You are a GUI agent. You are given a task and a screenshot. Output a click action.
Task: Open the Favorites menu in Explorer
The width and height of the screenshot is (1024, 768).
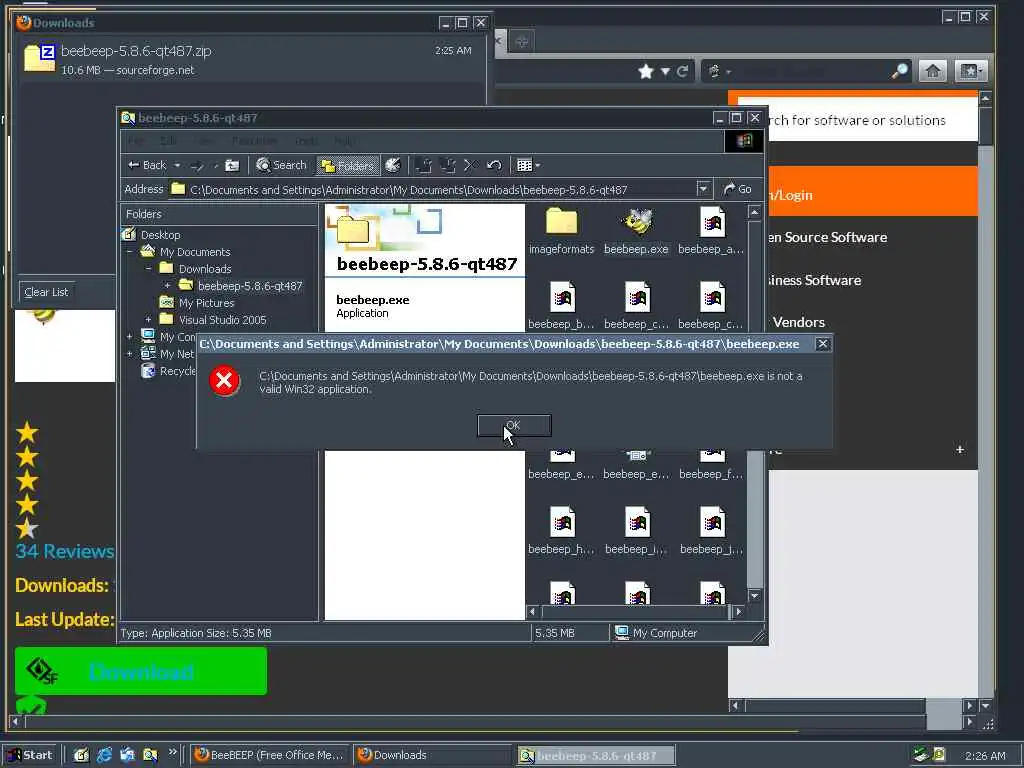pyautogui.click(x=255, y=141)
